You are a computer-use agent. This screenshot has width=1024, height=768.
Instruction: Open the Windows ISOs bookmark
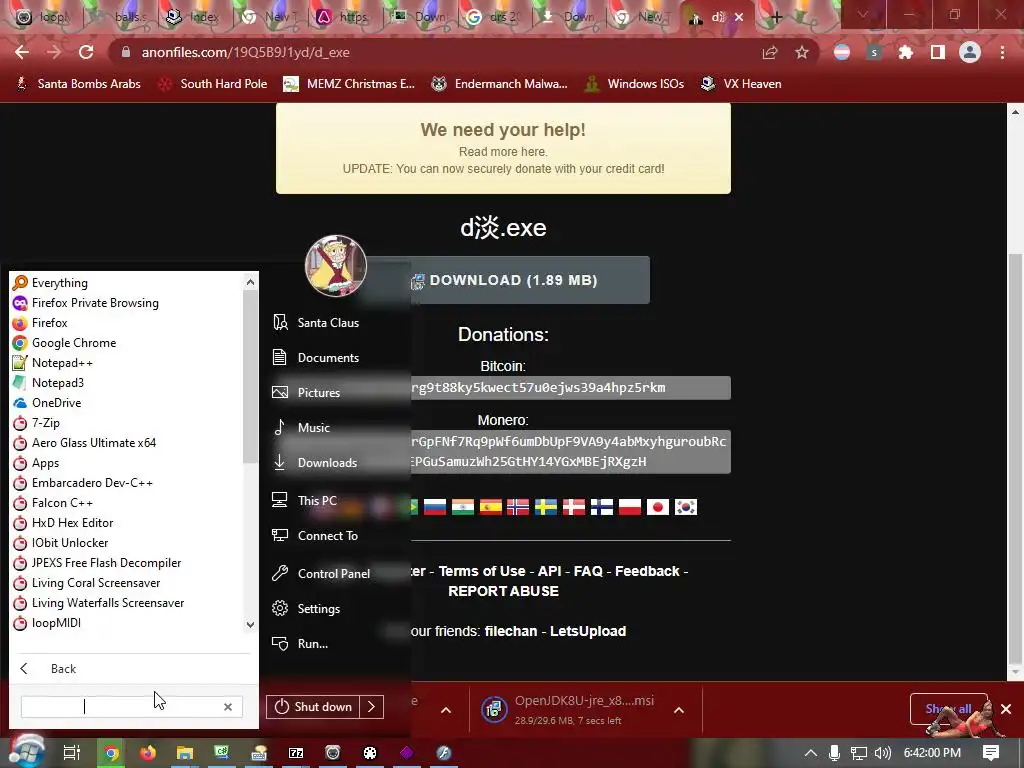tap(634, 84)
